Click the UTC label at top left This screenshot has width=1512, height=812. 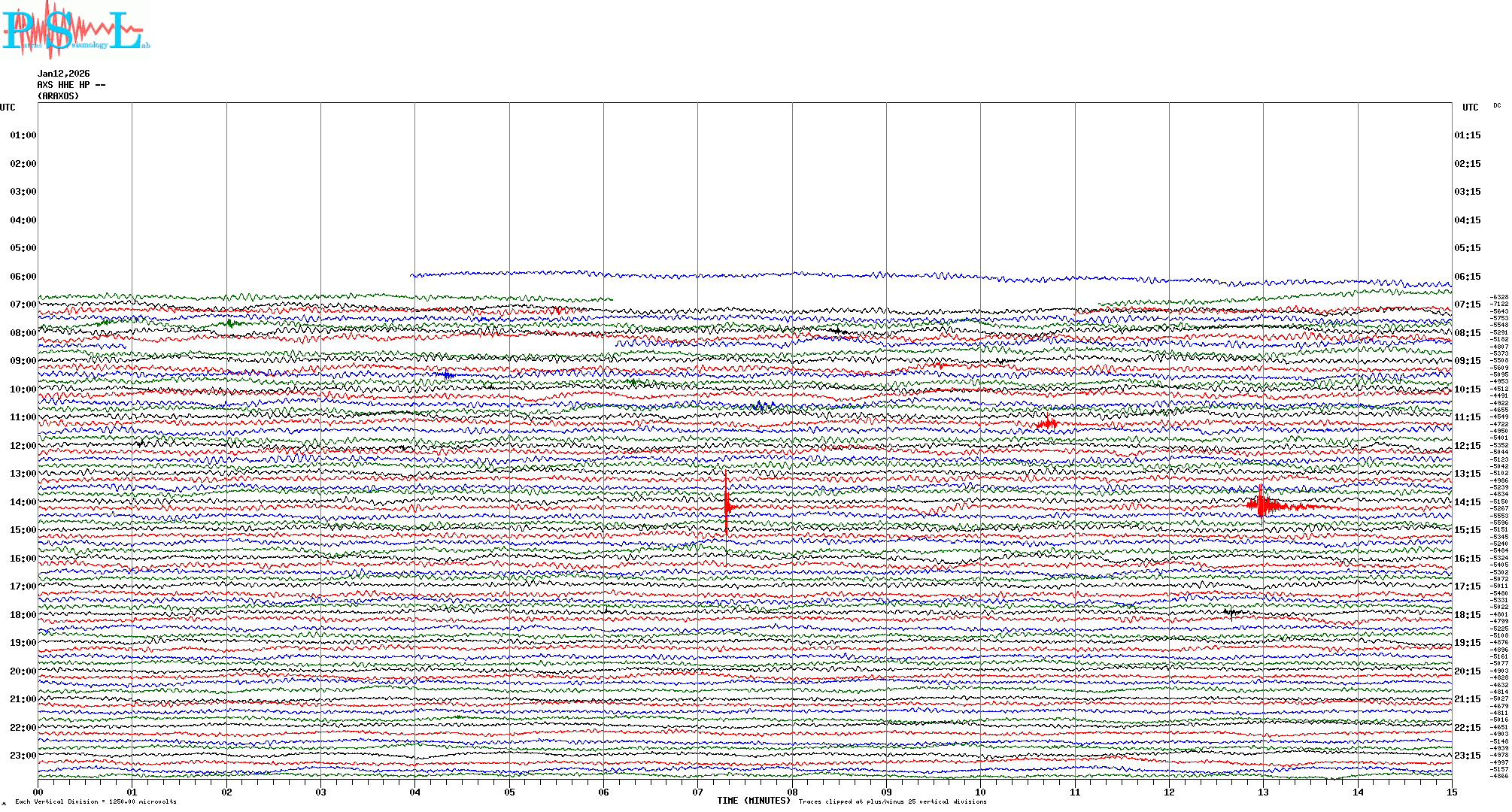8,108
